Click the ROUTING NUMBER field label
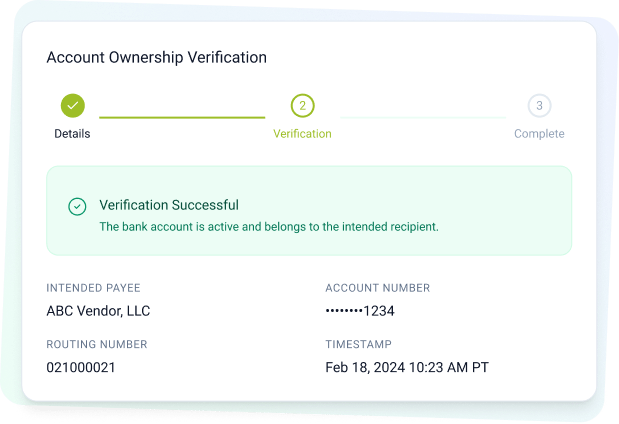The image size is (619, 424). pyautogui.click(x=96, y=344)
